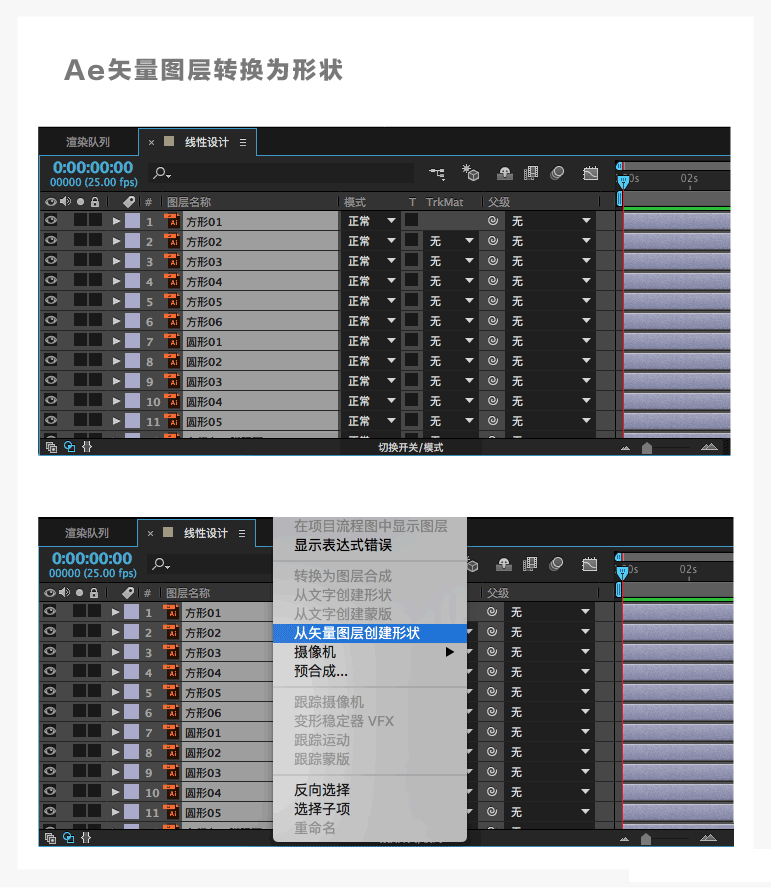Choose 显示表达式错误 in context menu
771x888 pixels.
370,545
